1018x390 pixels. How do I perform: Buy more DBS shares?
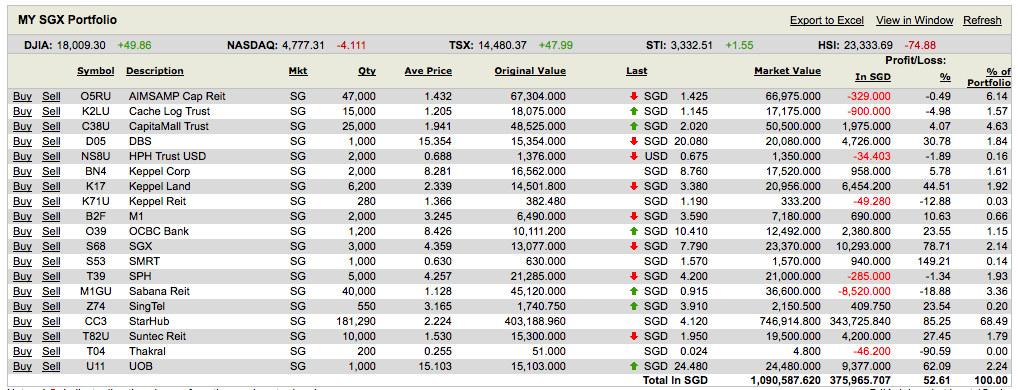pos(22,141)
